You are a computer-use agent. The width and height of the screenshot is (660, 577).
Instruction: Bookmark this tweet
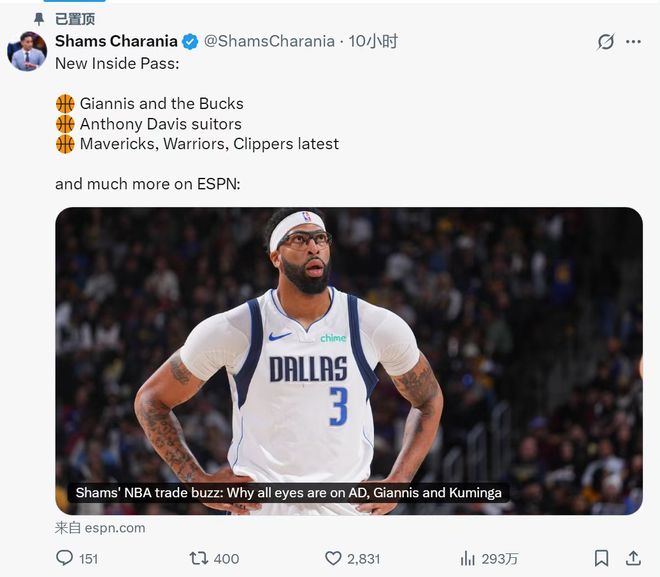pos(601,558)
